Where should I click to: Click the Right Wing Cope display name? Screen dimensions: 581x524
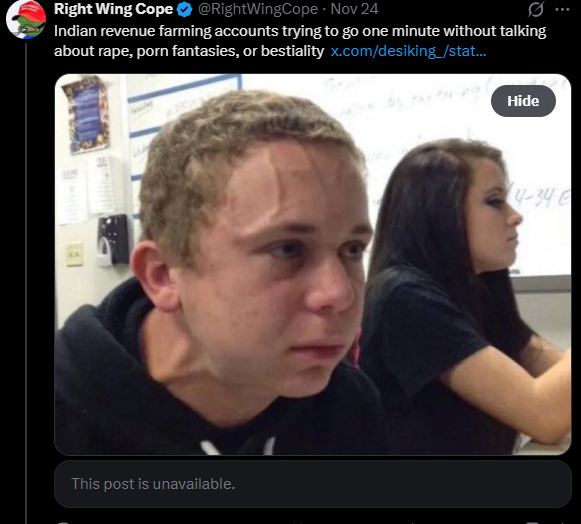(113, 9)
